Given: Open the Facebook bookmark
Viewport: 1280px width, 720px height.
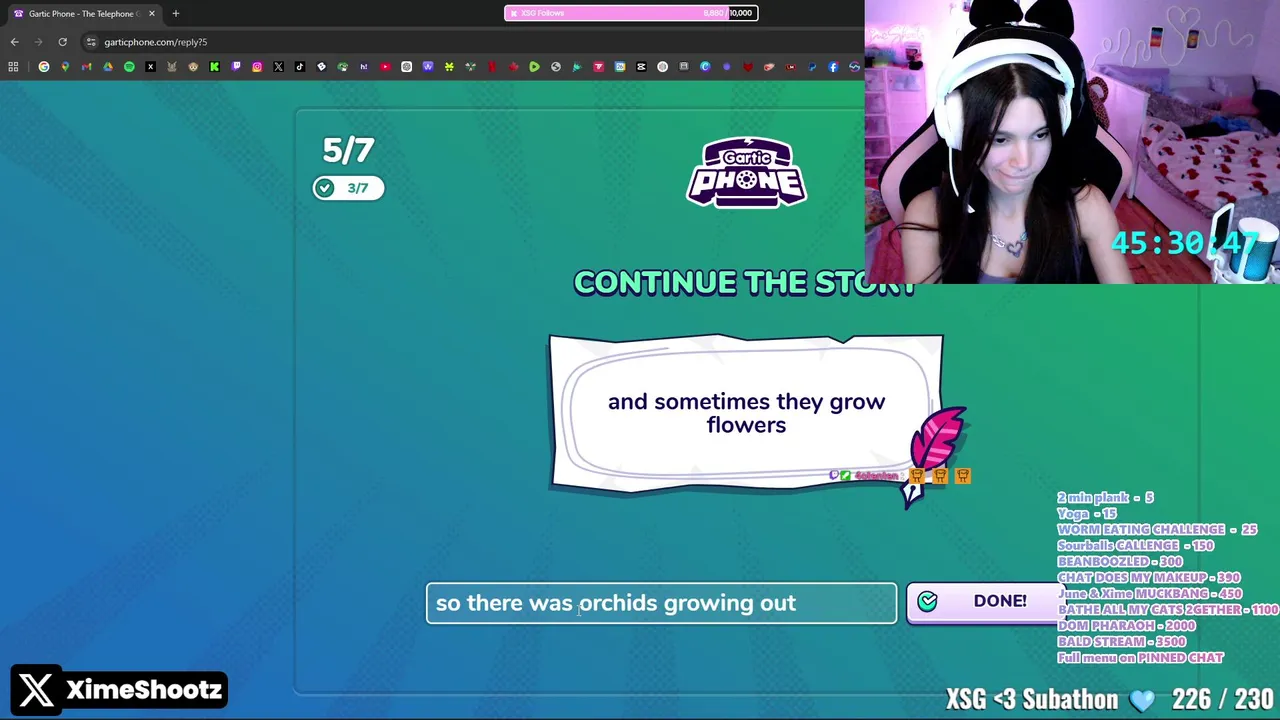Looking at the screenshot, I should pyautogui.click(x=833, y=67).
